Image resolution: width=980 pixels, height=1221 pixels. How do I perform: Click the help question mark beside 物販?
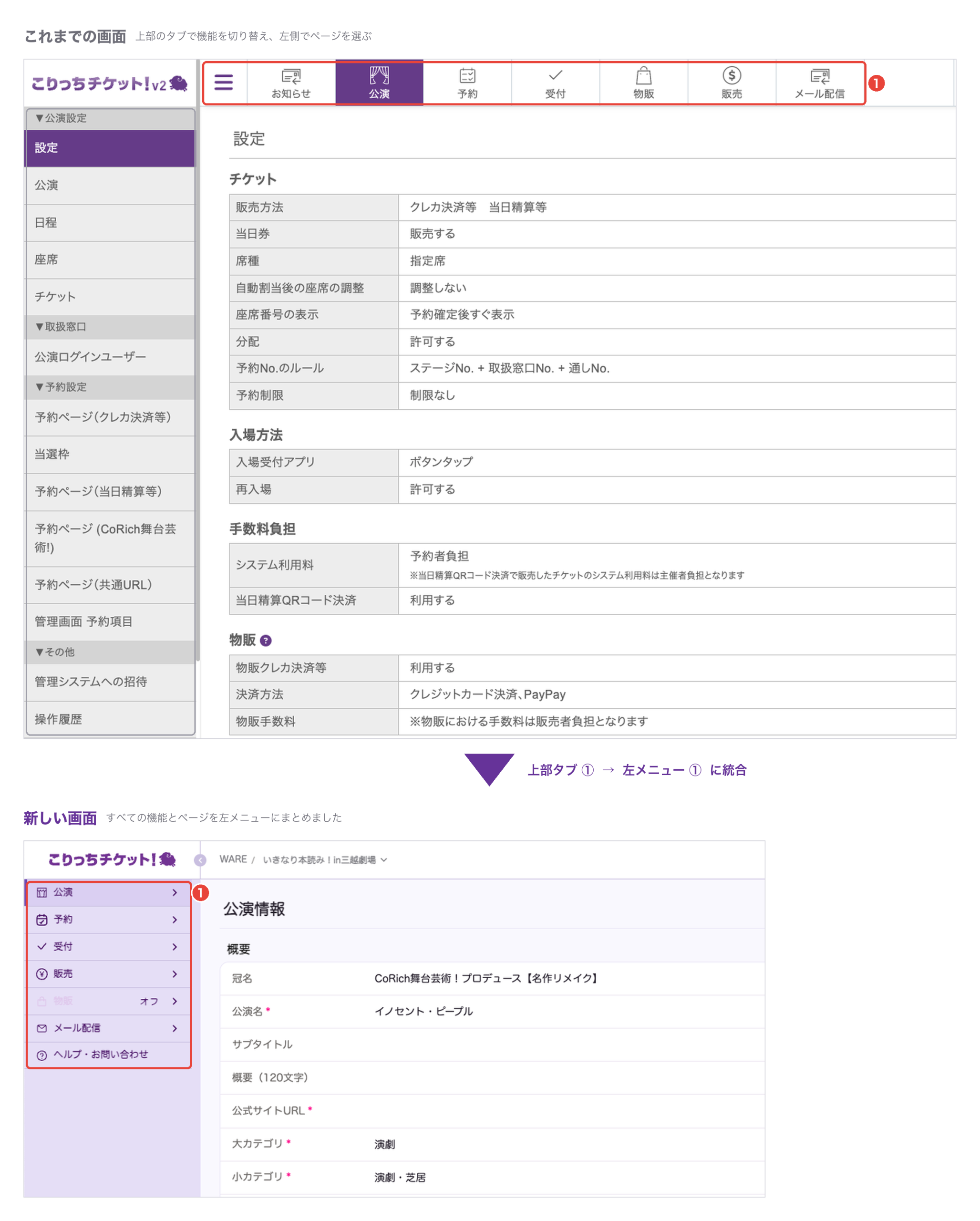click(266, 641)
